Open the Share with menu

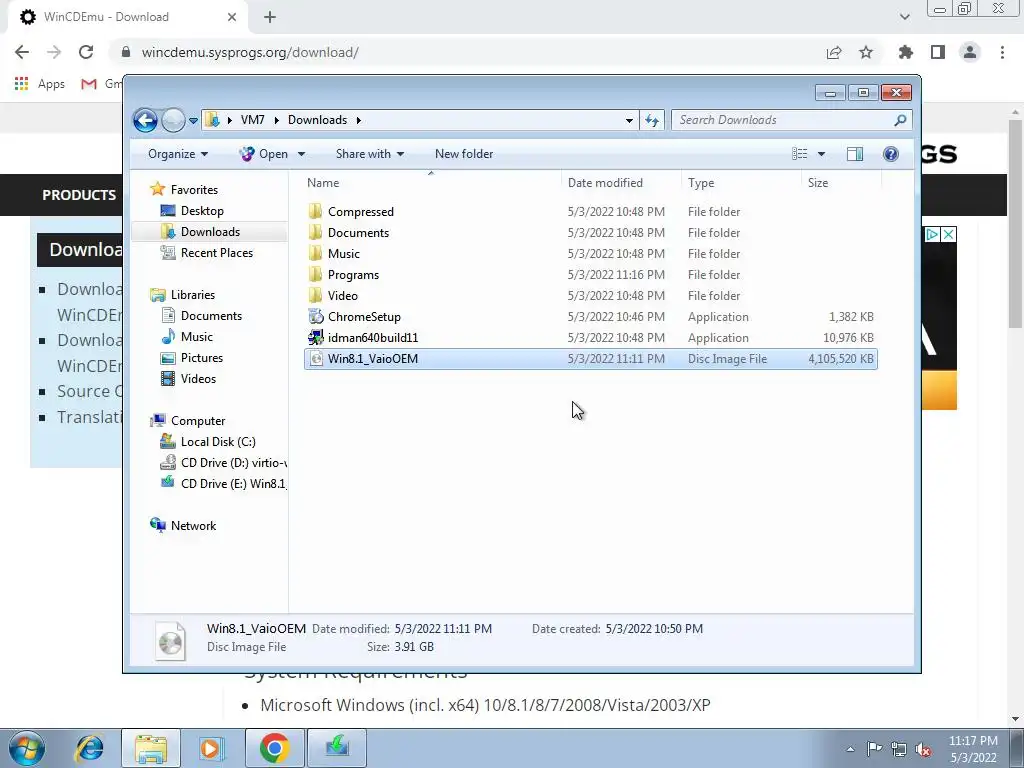pyautogui.click(x=370, y=154)
